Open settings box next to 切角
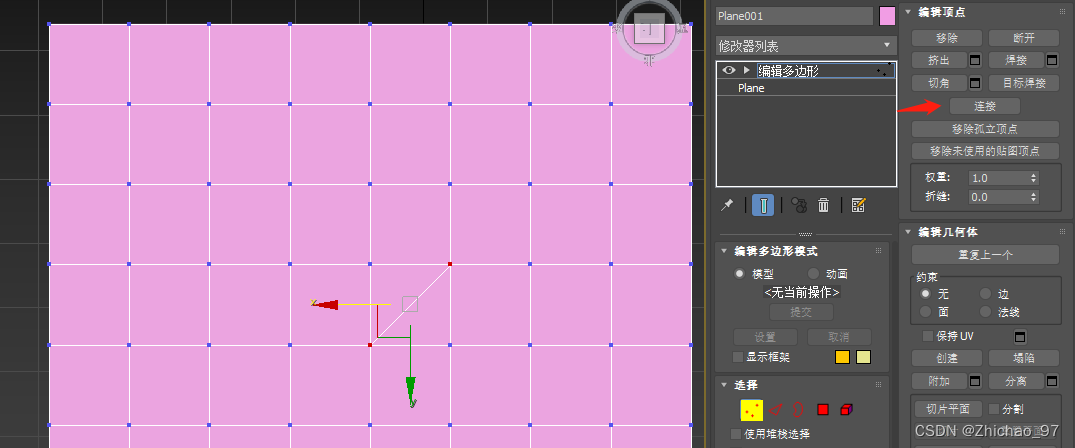 click(x=974, y=83)
